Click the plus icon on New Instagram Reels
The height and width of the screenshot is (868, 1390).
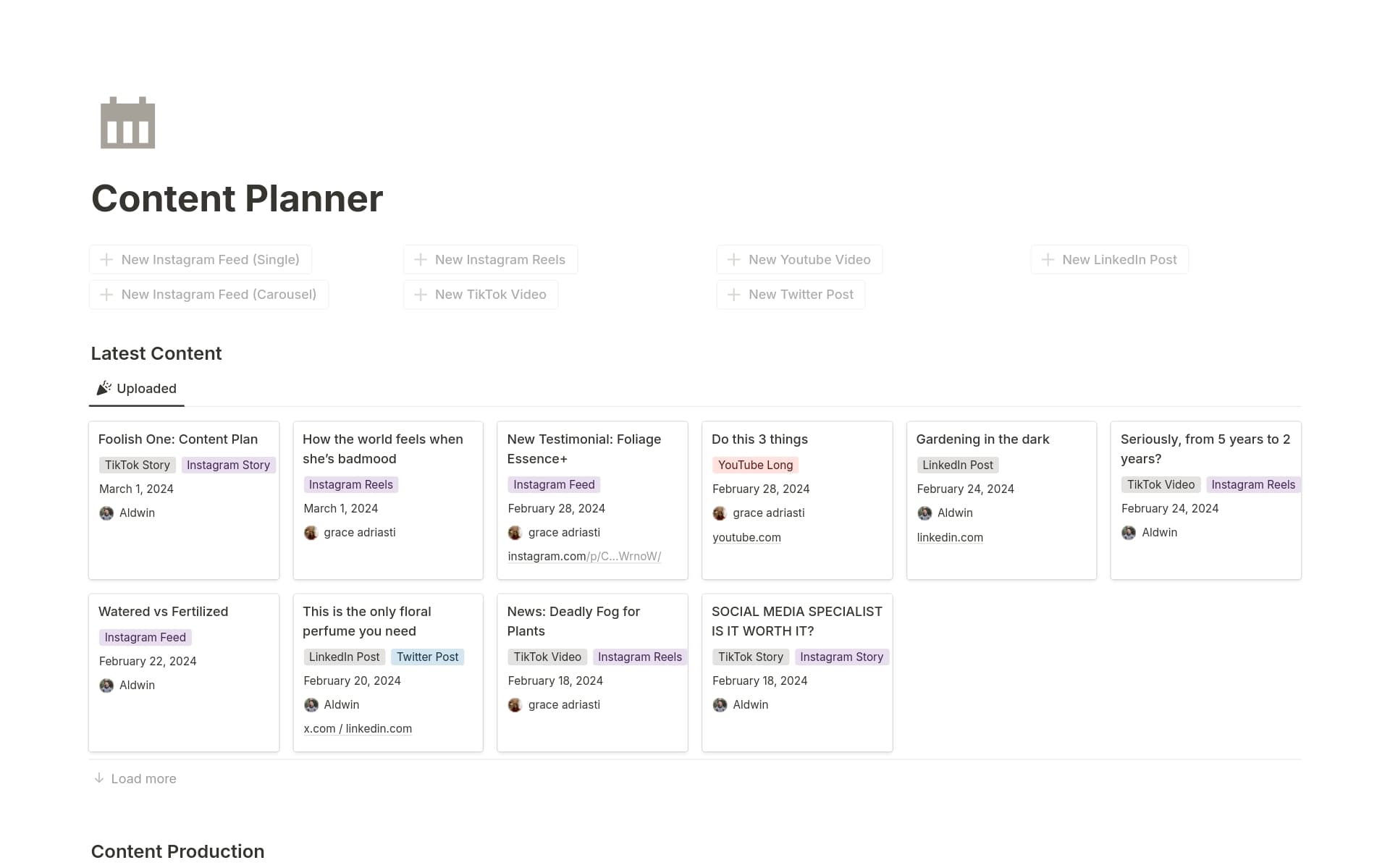(422, 259)
